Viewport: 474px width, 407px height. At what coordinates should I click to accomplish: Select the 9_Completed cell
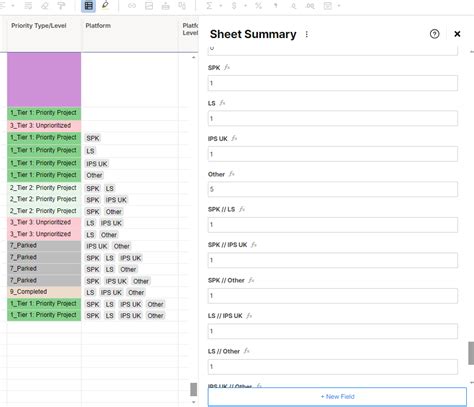[44, 292]
